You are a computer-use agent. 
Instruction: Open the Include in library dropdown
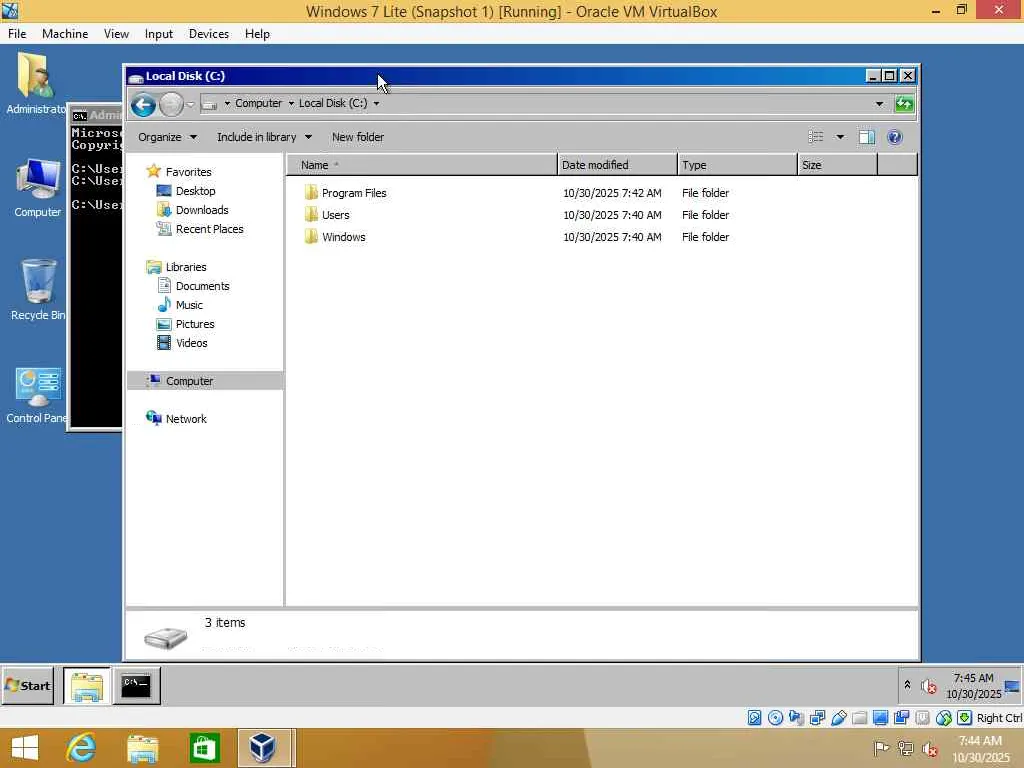(264, 137)
